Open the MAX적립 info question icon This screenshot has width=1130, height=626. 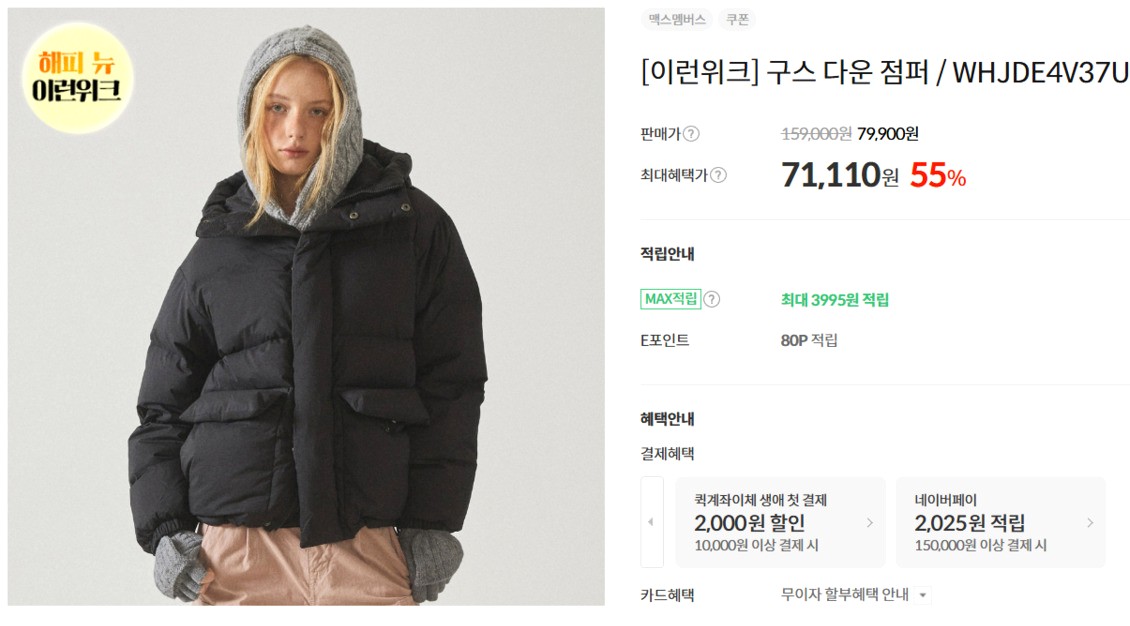711,300
